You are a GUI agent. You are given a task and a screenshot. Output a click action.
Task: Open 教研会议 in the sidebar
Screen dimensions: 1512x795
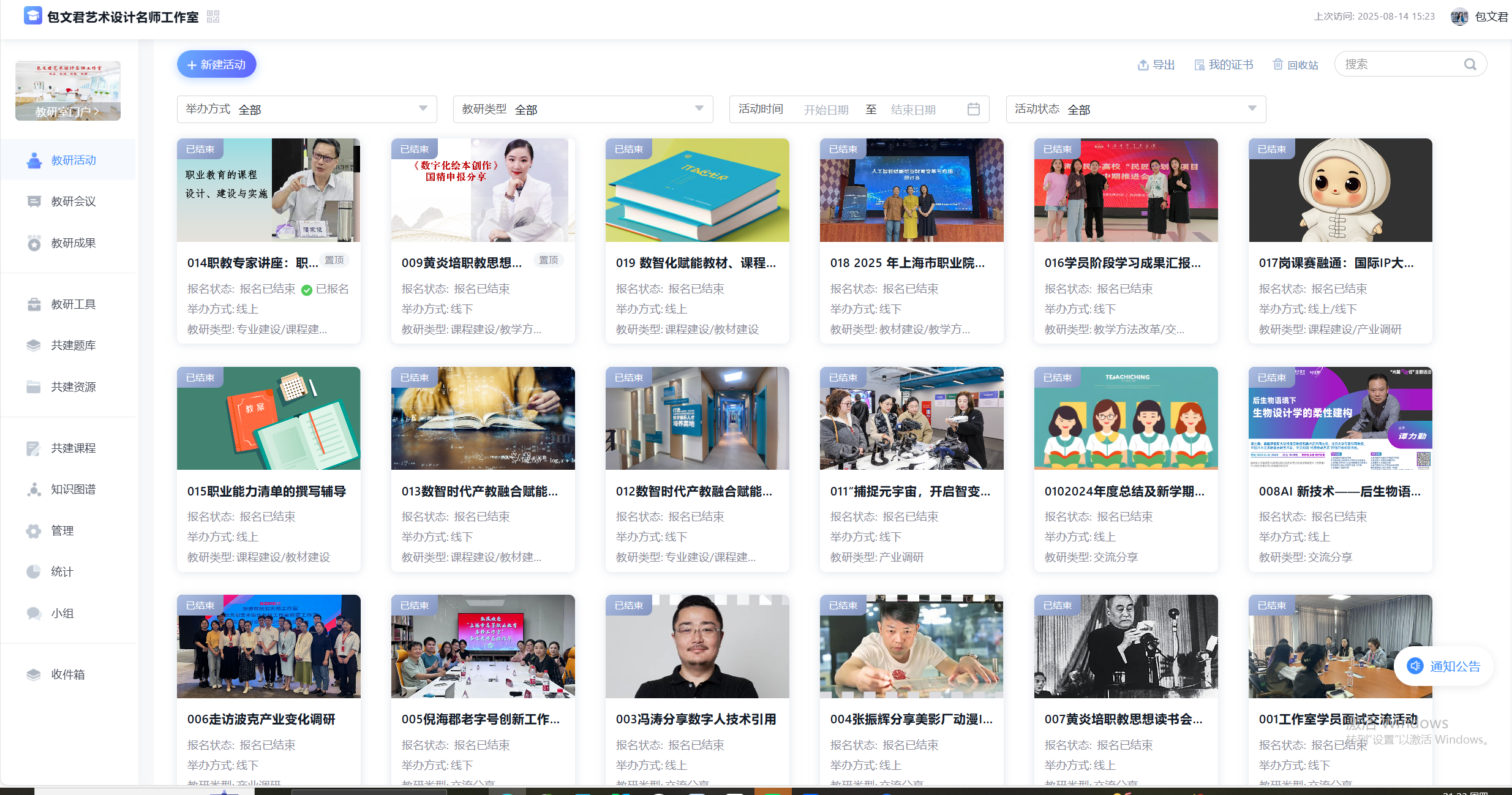click(x=73, y=202)
